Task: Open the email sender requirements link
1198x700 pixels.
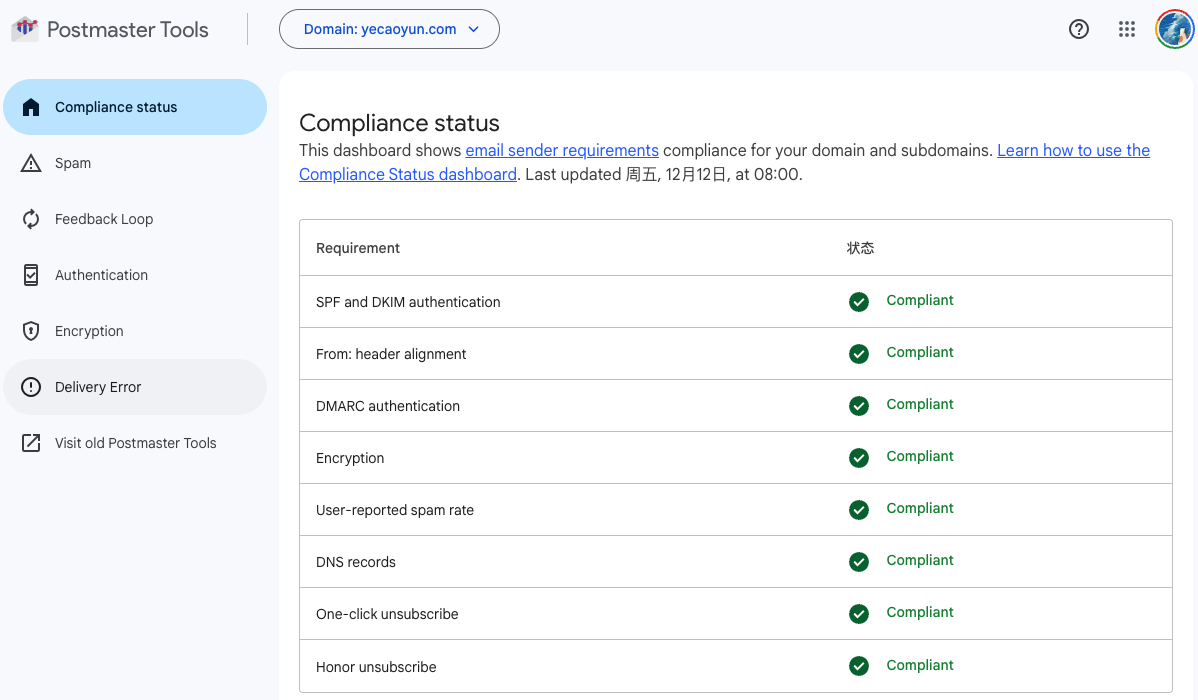Action: [x=561, y=150]
